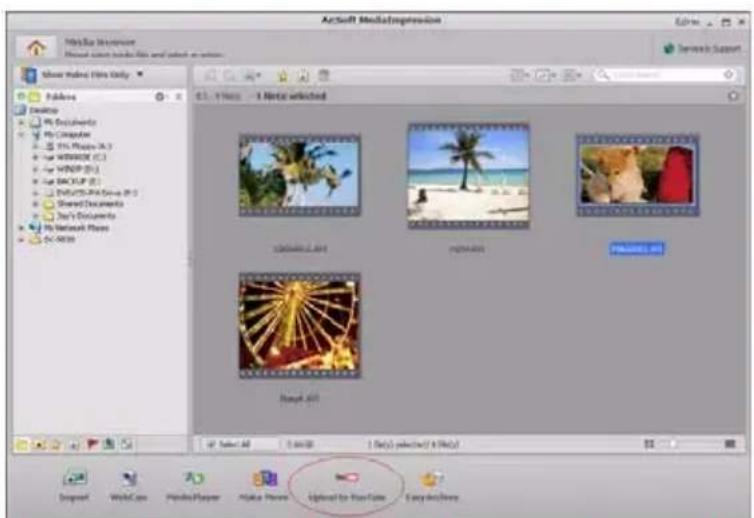Expand the BACKUP (E:) drive node
Viewport: 754px width, 518px height.
pyautogui.click(x=35, y=181)
